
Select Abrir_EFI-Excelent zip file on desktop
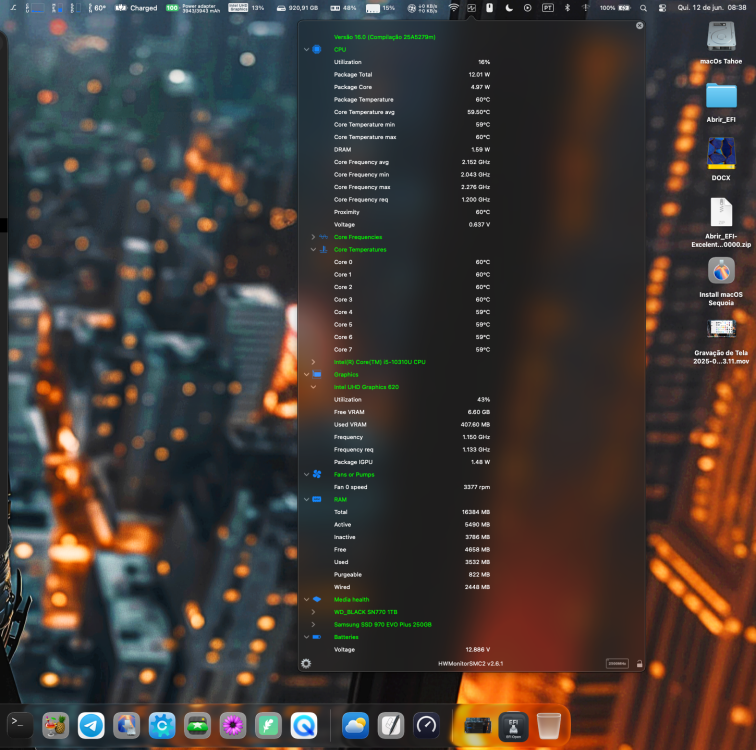[x=721, y=222]
